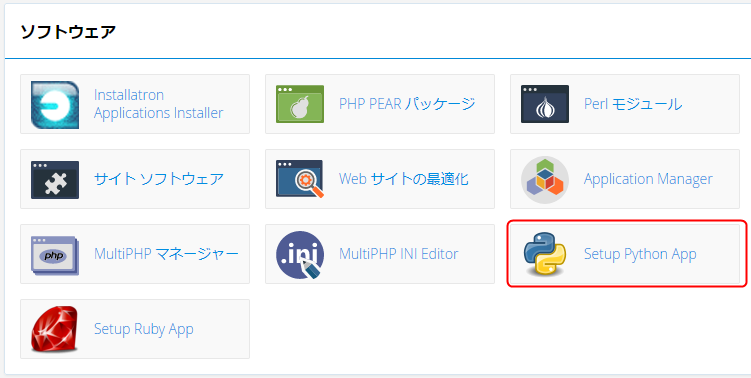
Task: Launch the Setup Python App link
Action: point(640,254)
